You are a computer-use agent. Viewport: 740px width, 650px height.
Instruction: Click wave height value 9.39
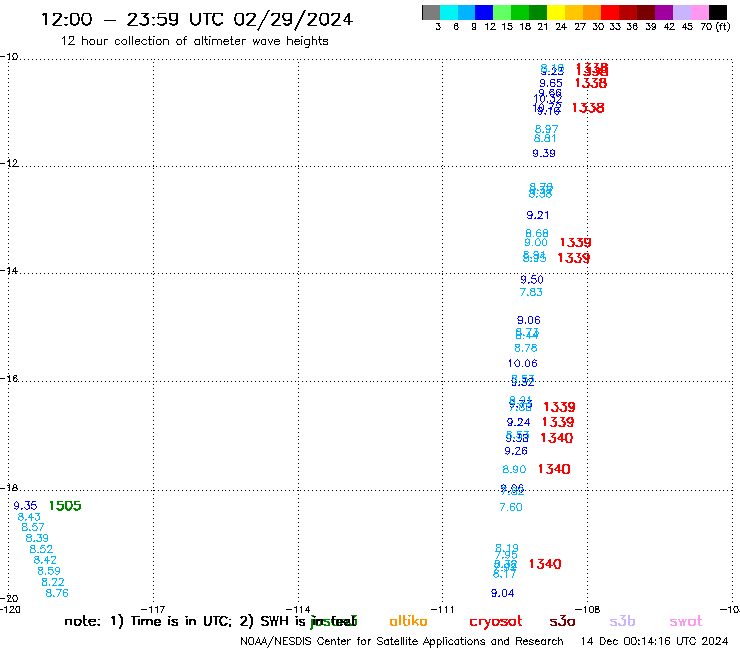point(544,153)
